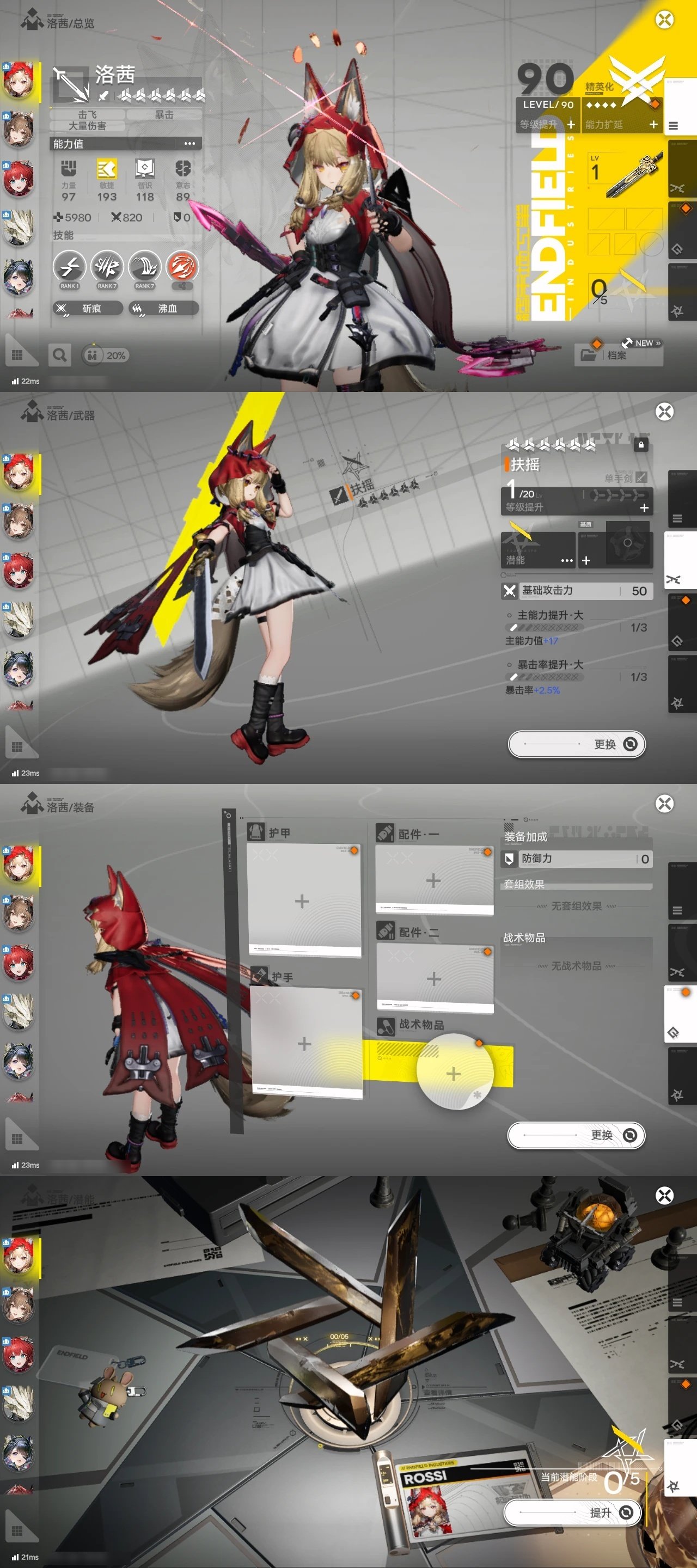697x1568 pixels.
Task: Expand 能力扩延 with its plus sign
Action: [x=653, y=124]
